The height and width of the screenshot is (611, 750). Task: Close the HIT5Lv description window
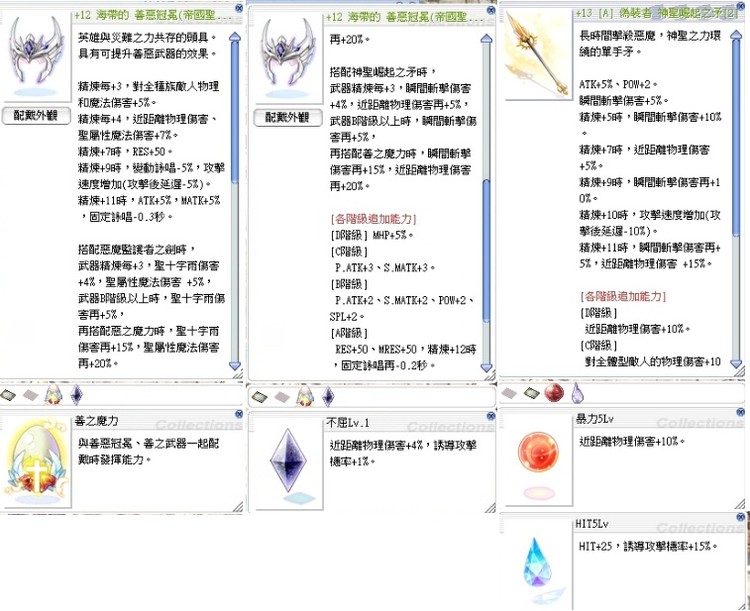point(742,517)
